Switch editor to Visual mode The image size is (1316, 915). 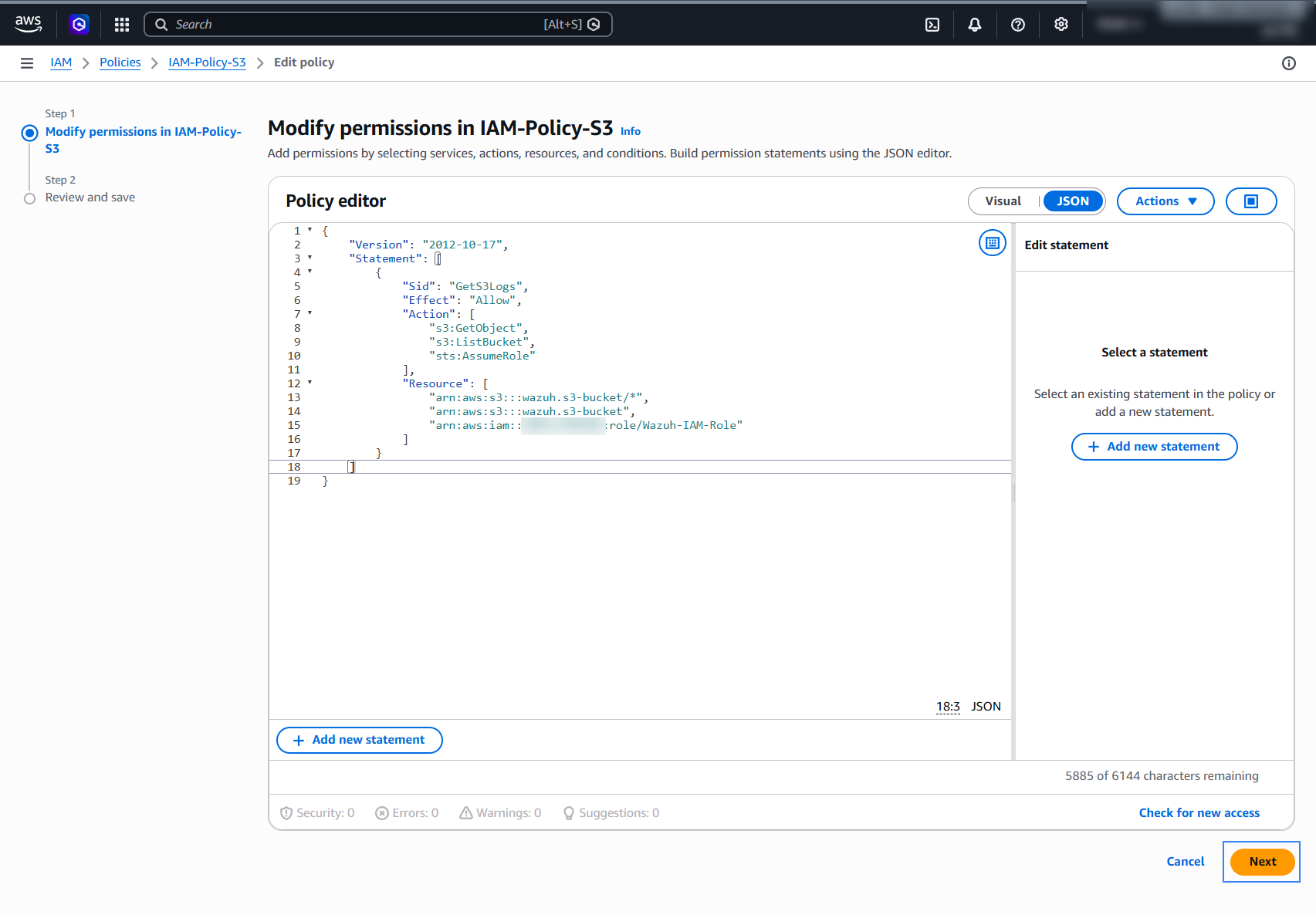tap(1003, 201)
